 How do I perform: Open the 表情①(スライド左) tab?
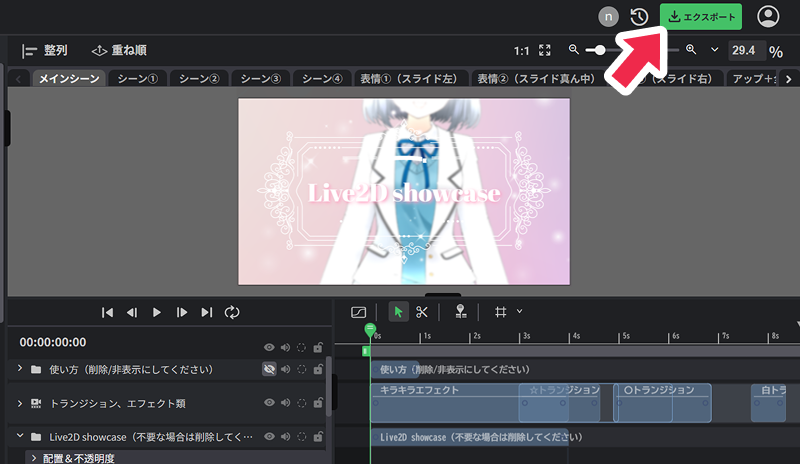pos(408,78)
